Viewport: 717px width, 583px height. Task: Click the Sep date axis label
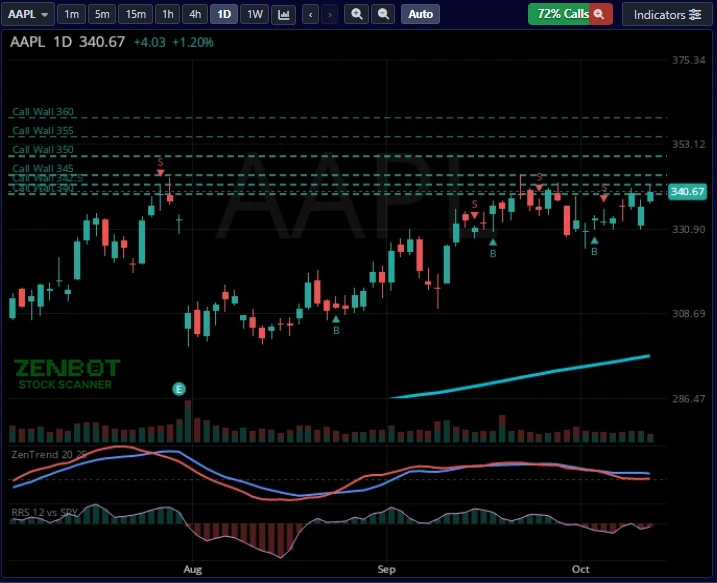tap(386, 569)
